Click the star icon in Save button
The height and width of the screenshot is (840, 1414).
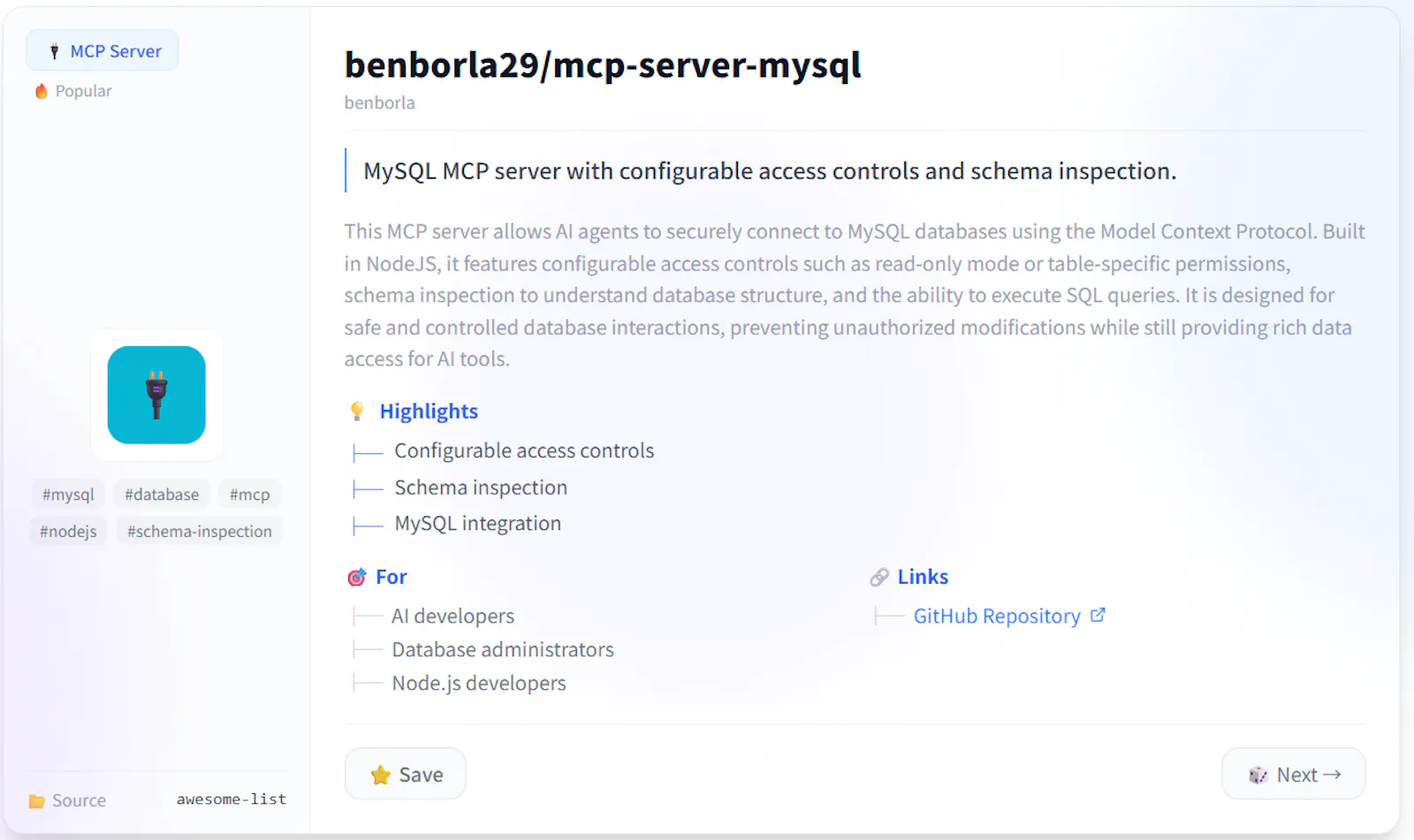(381, 776)
